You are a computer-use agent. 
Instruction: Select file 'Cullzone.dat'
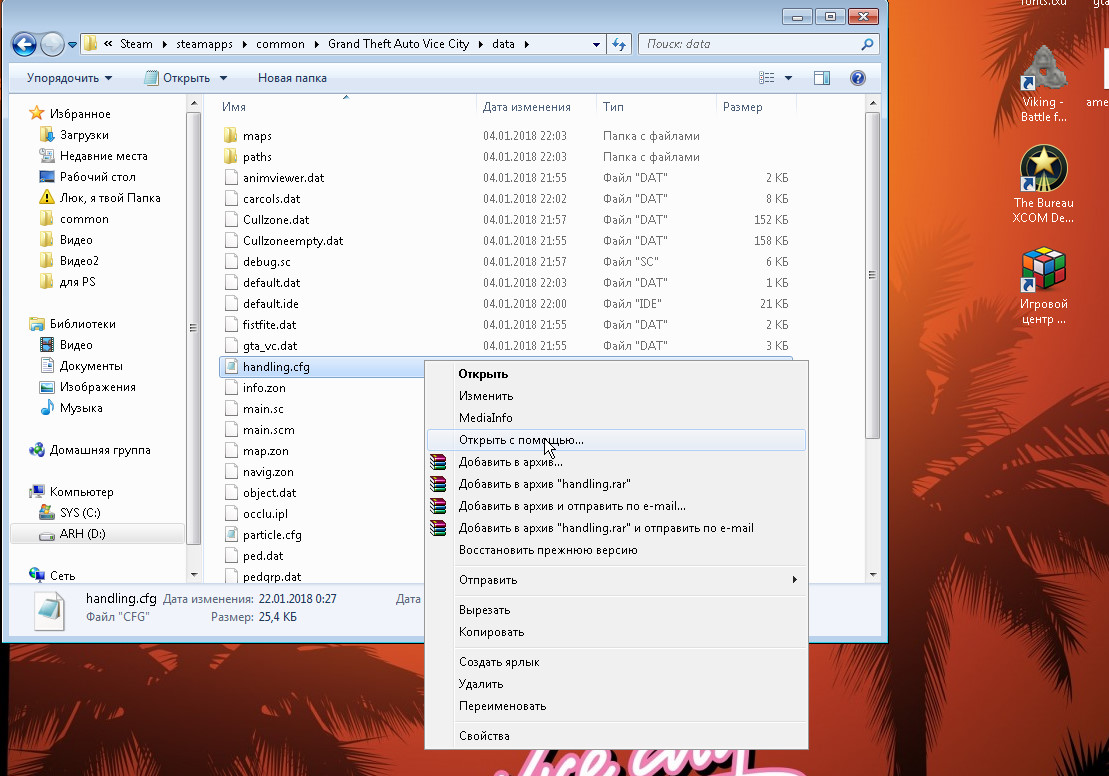276,219
